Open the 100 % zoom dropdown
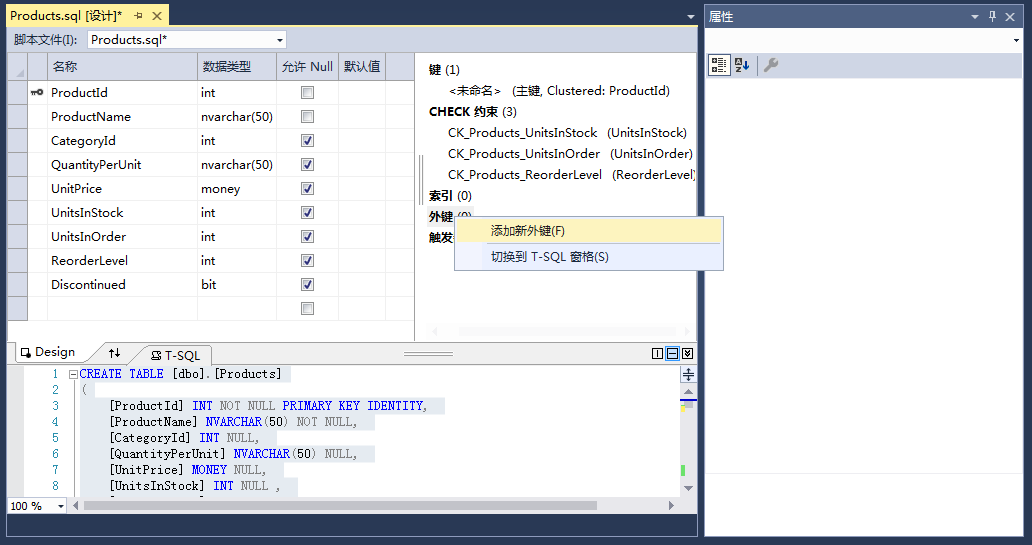 [61, 506]
